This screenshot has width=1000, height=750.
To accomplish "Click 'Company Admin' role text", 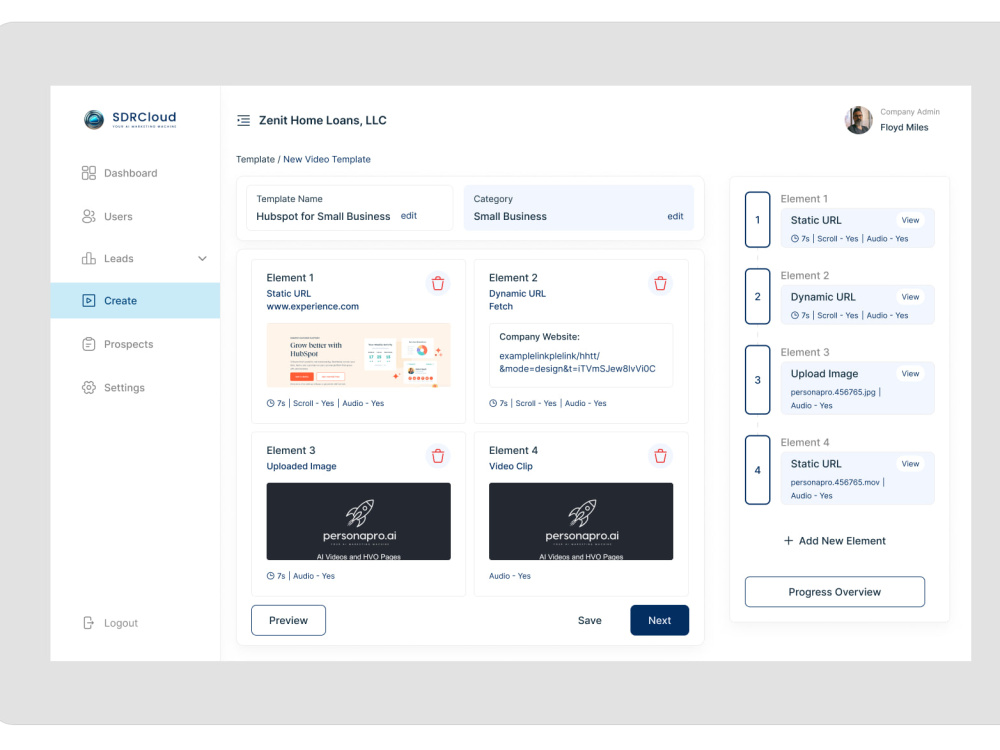I will (x=909, y=112).
